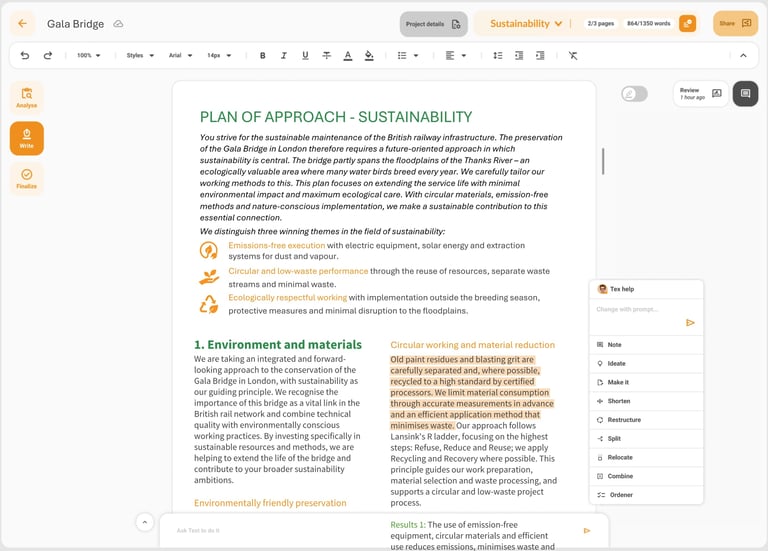Click the clear formatting icon
768x551 pixels.
click(x=573, y=56)
